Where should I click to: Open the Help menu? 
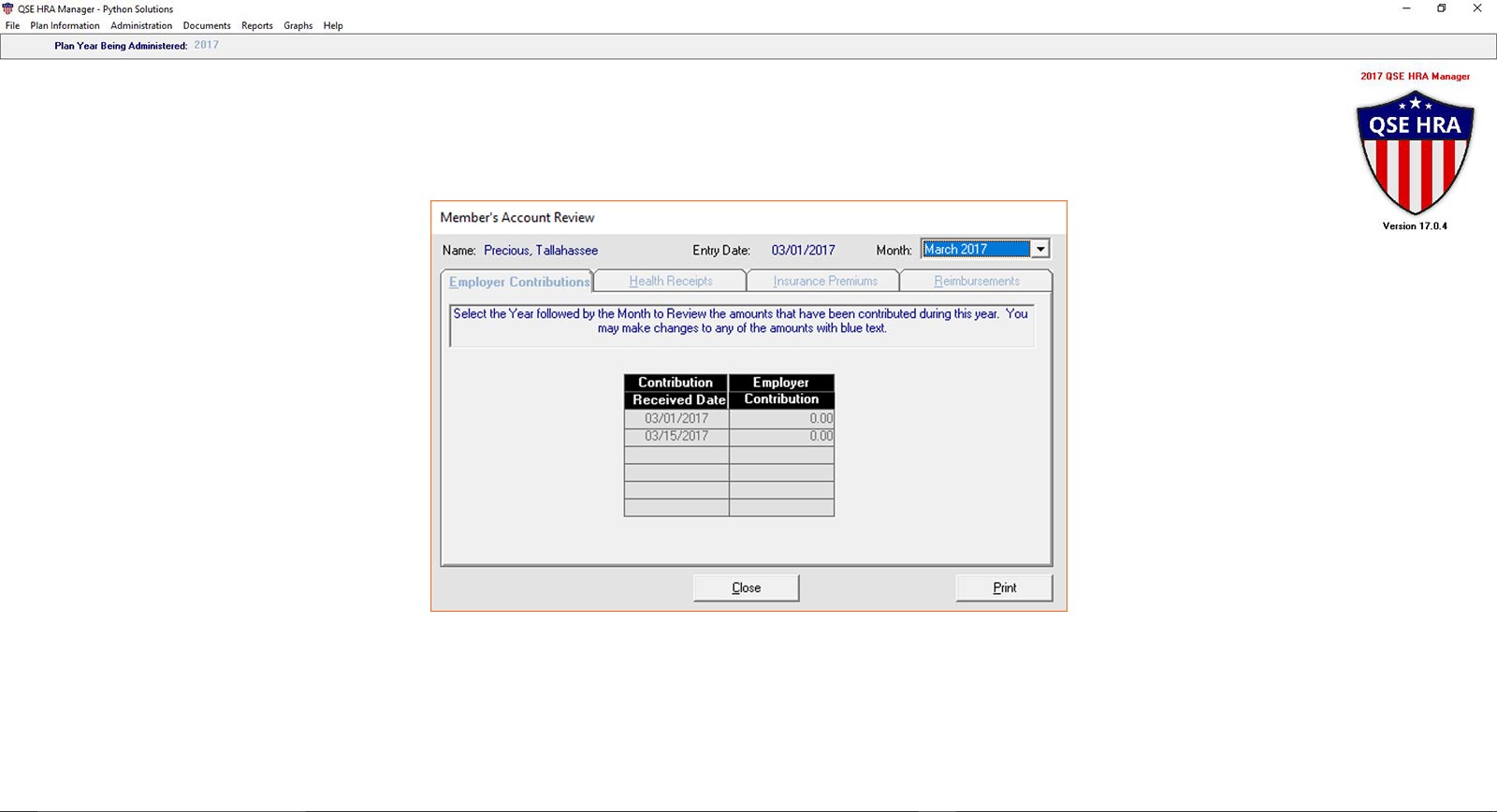tap(333, 25)
